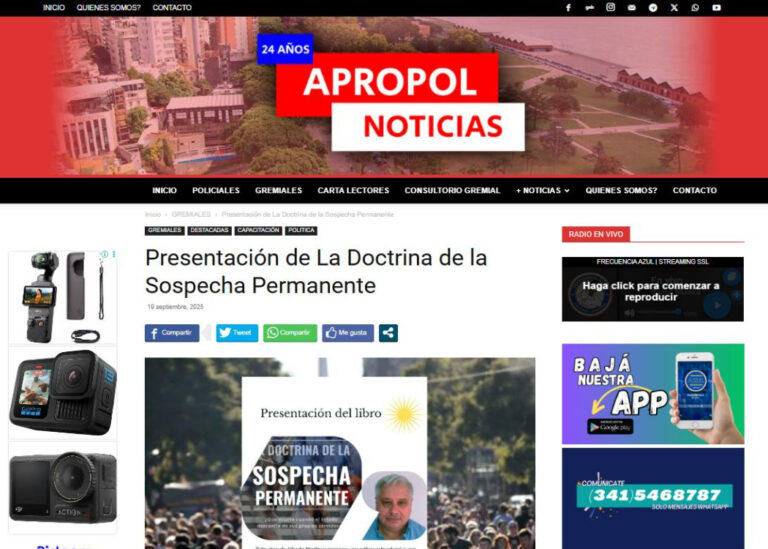Screen dimensions: 768x549
Task: Click the Me gusta like button
Action: 348,333
